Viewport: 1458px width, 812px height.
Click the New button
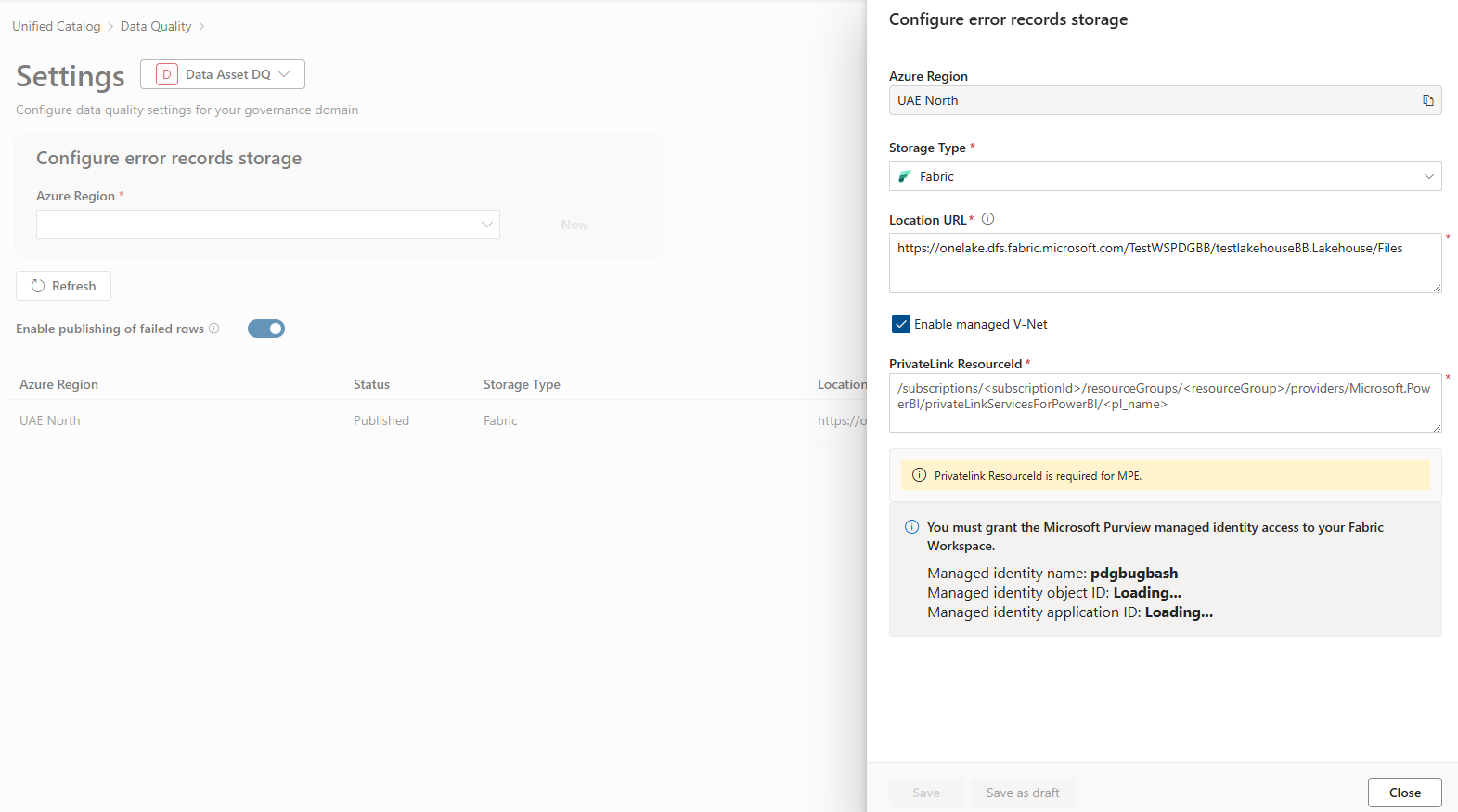[574, 225]
